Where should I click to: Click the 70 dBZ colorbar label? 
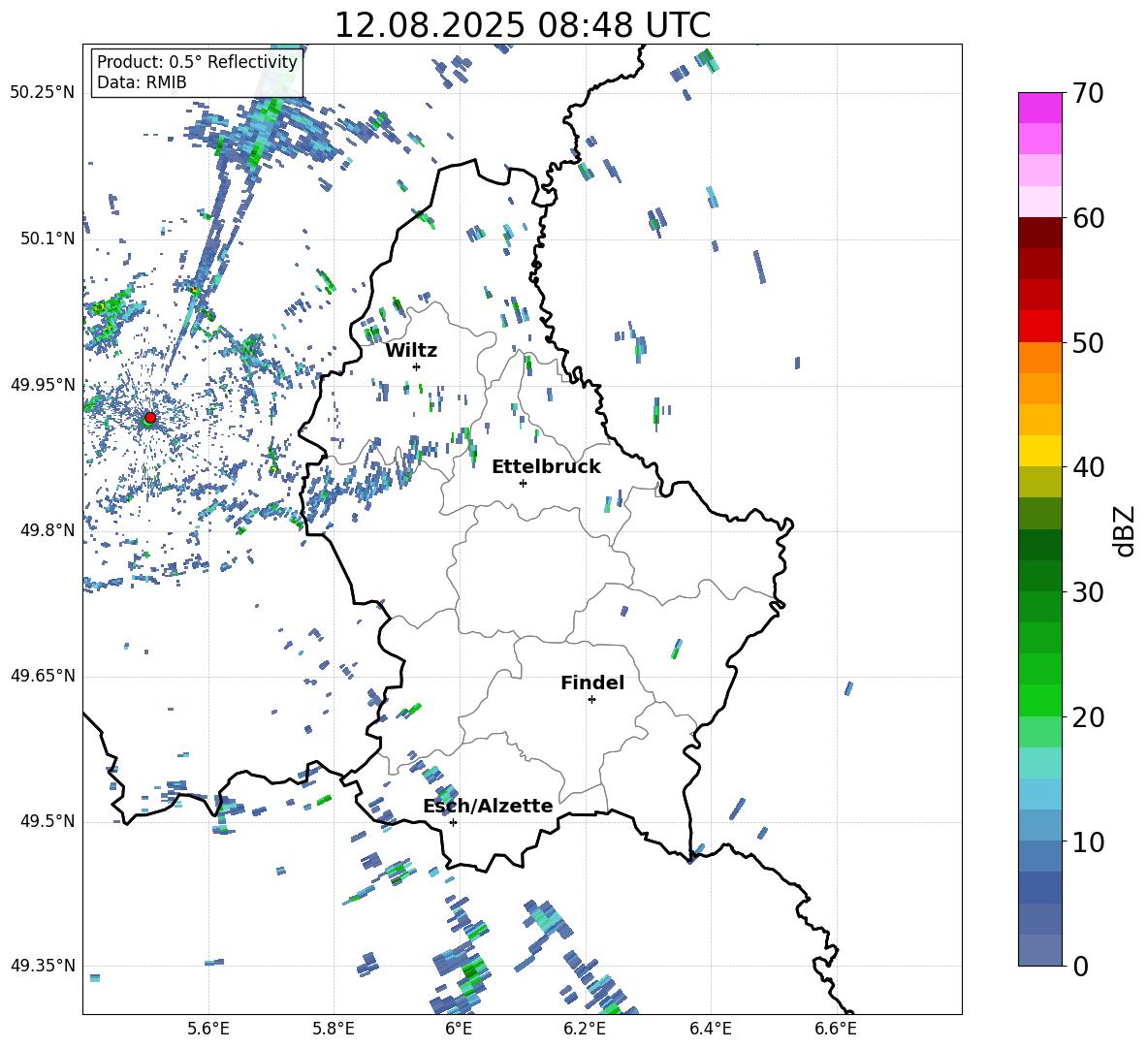1088,94
